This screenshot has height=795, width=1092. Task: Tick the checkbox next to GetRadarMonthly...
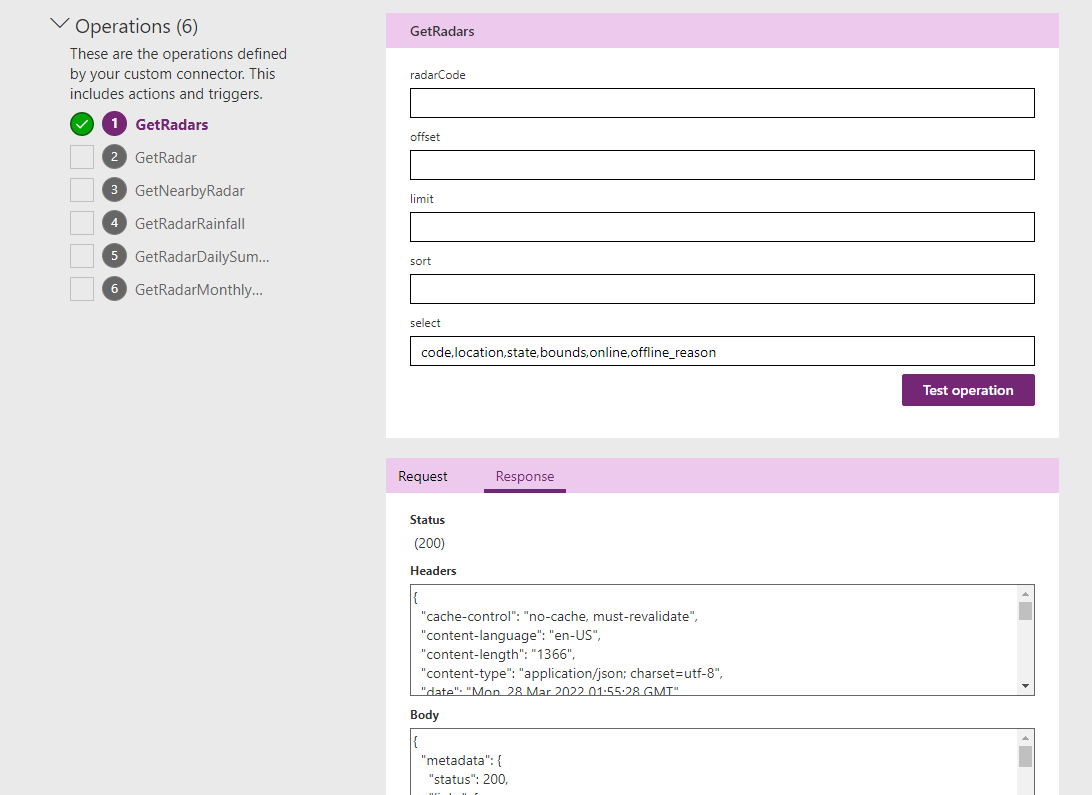[82, 289]
